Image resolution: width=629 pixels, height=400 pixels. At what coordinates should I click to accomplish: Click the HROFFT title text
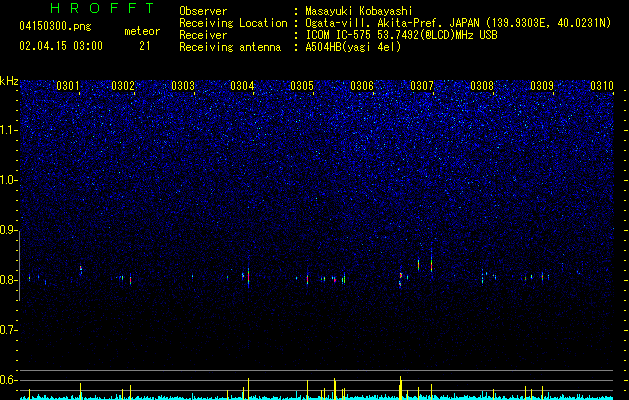102,8
